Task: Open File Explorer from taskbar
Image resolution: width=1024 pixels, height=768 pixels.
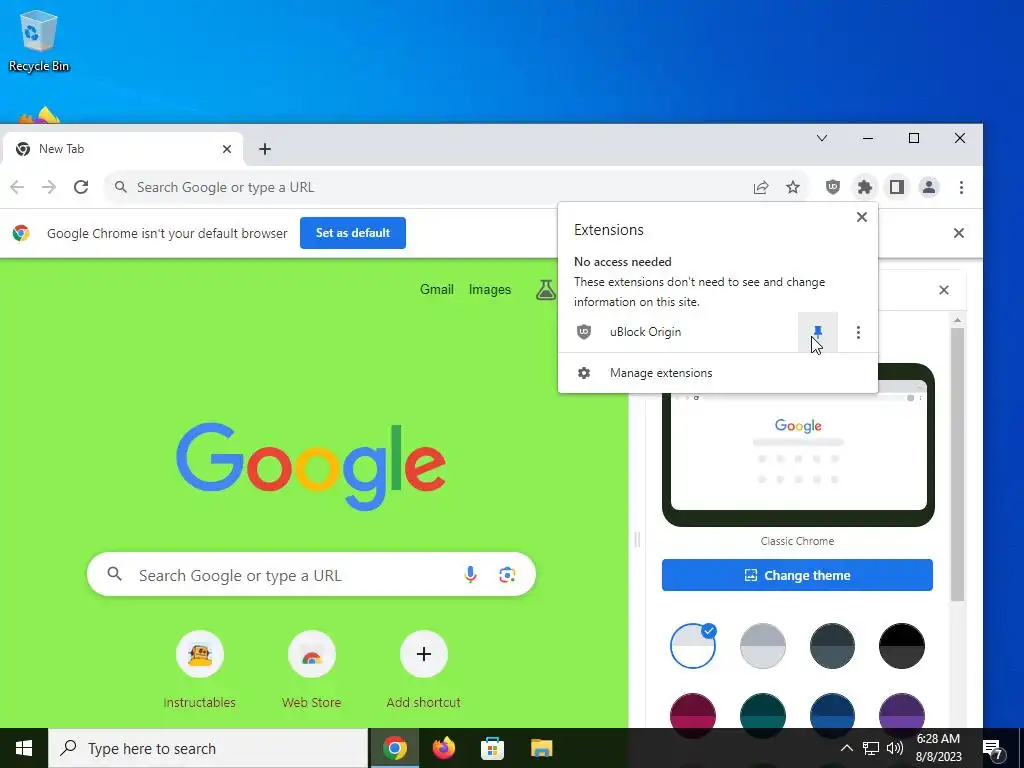Action: (x=541, y=748)
